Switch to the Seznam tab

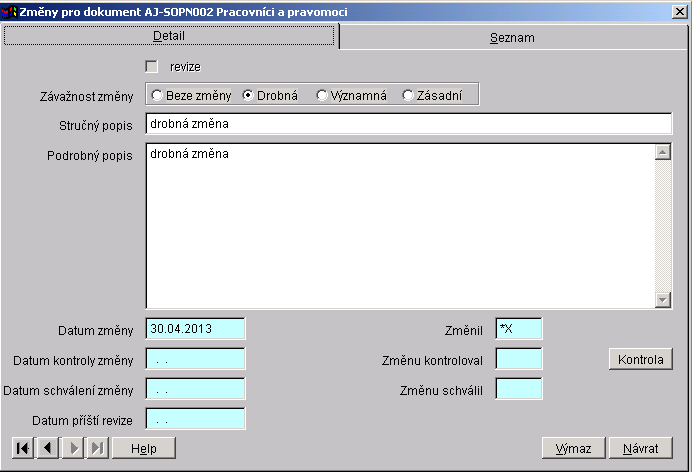tap(512, 37)
